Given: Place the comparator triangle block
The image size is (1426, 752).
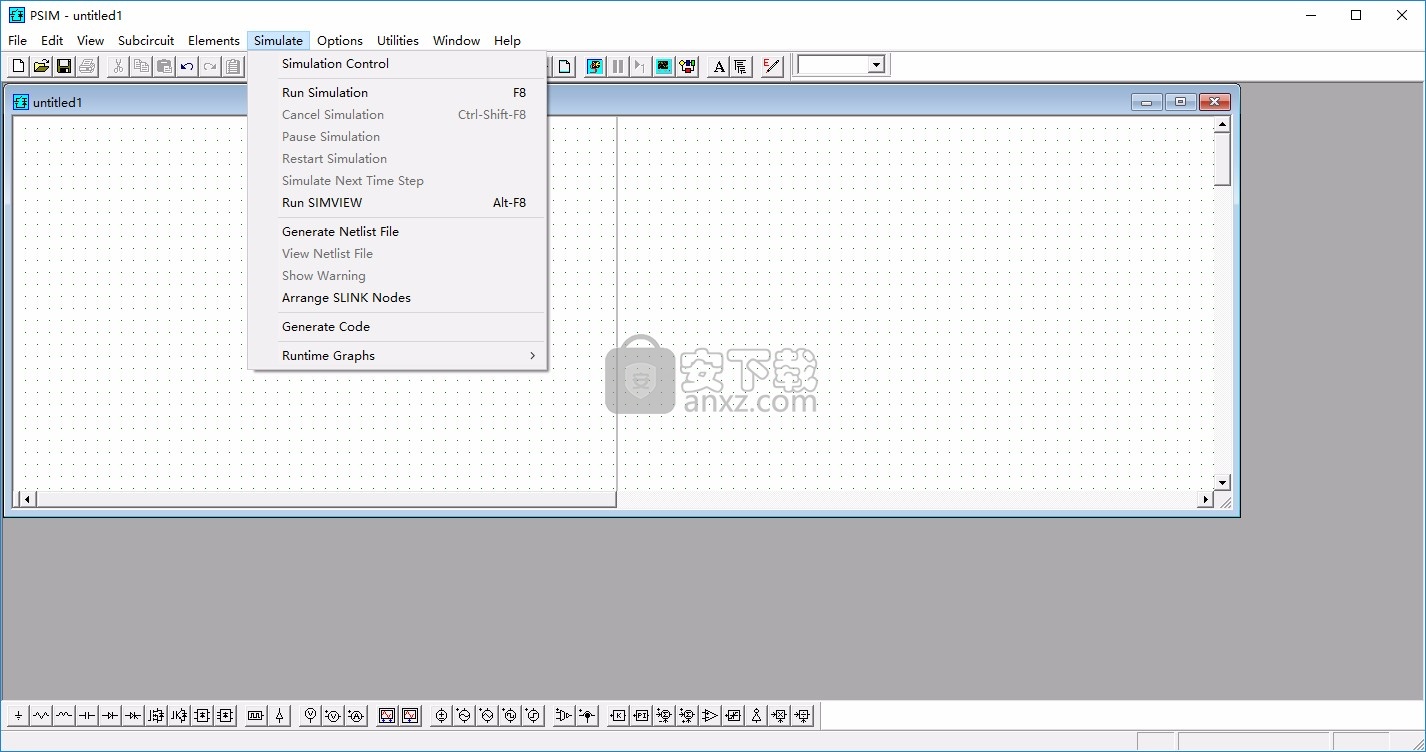Looking at the screenshot, I should [710, 715].
